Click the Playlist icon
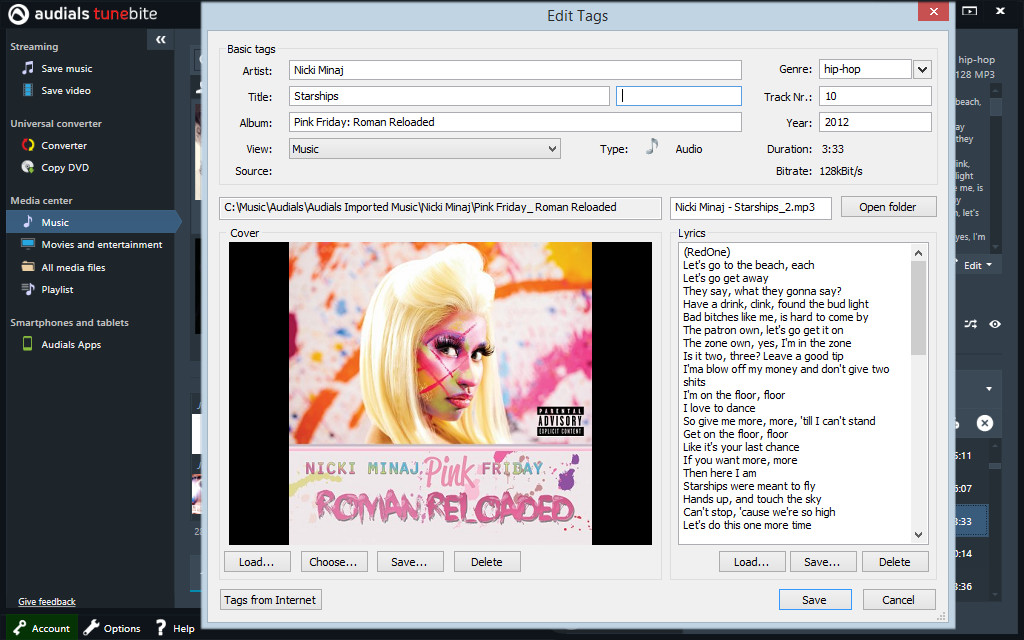This screenshot has height=640, width=1024. tap(27, 289)
